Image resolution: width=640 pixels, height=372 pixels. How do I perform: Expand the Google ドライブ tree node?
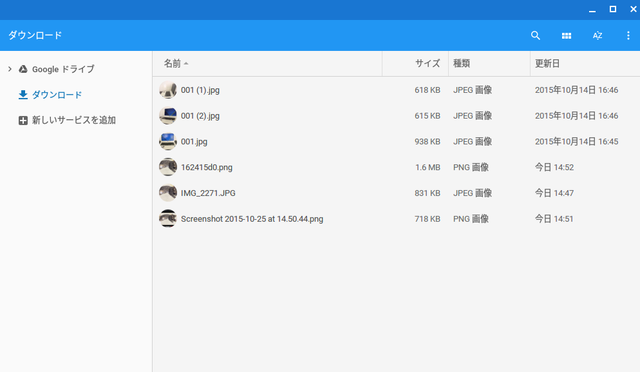[x=10, y=69]
